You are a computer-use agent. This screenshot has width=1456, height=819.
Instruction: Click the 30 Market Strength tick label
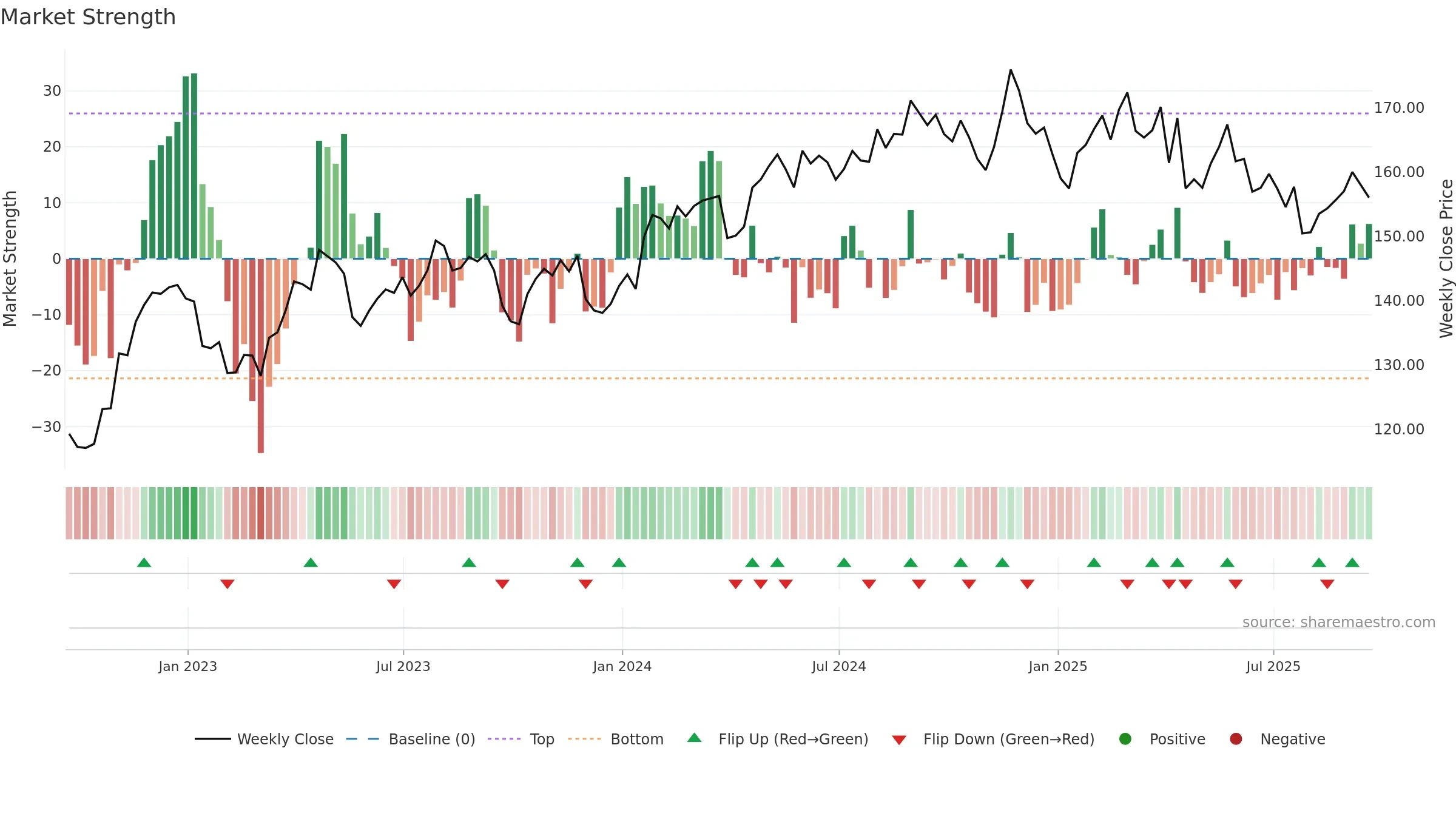click(52, 91)
